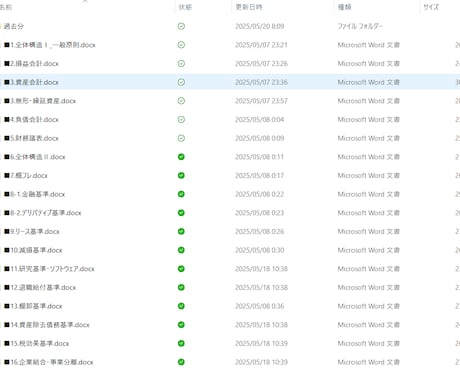This screenshot has width=460, height=380.
Task: Click sync status icon for 1.全体構造Ⅰ_一般原則.docx
Action: click(181, 45)
